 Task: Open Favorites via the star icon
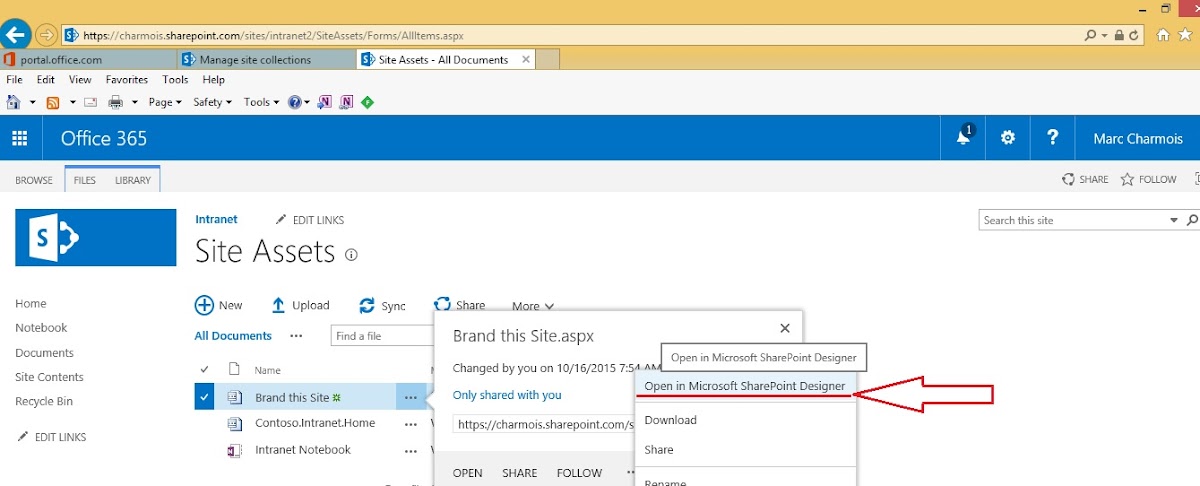point(1183,34)
